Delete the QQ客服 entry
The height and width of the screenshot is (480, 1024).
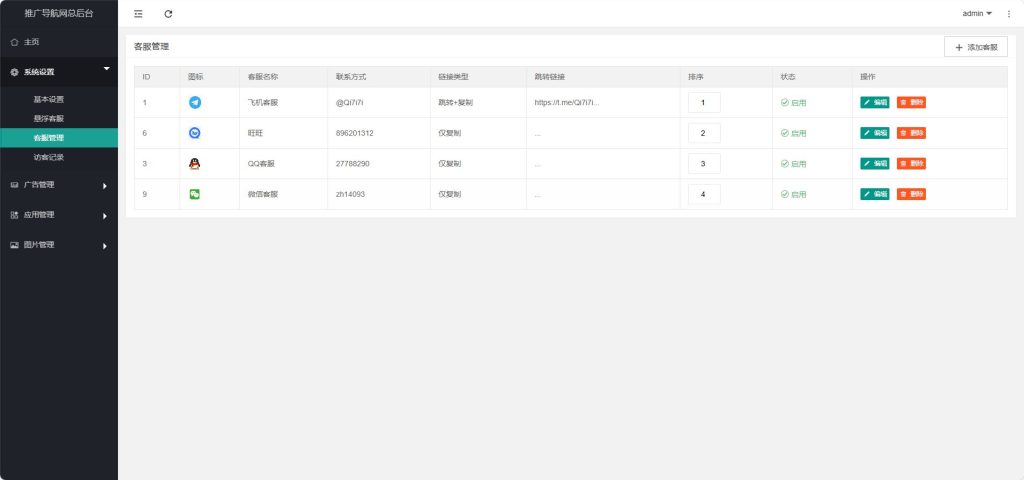[x=911, y=163]
